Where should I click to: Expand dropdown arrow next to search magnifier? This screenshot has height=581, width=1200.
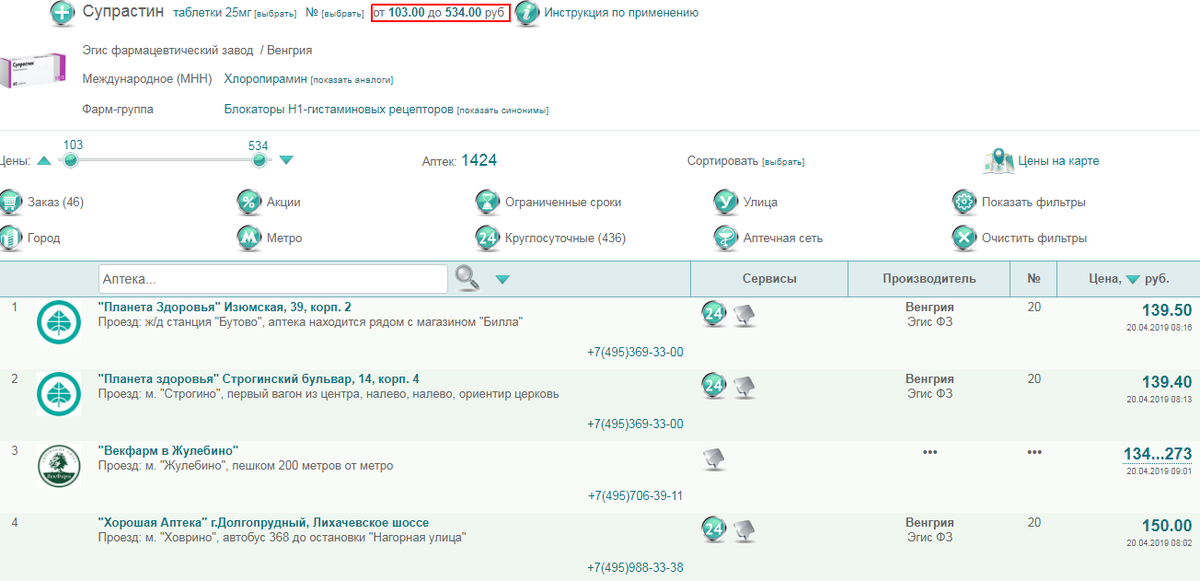502,279
